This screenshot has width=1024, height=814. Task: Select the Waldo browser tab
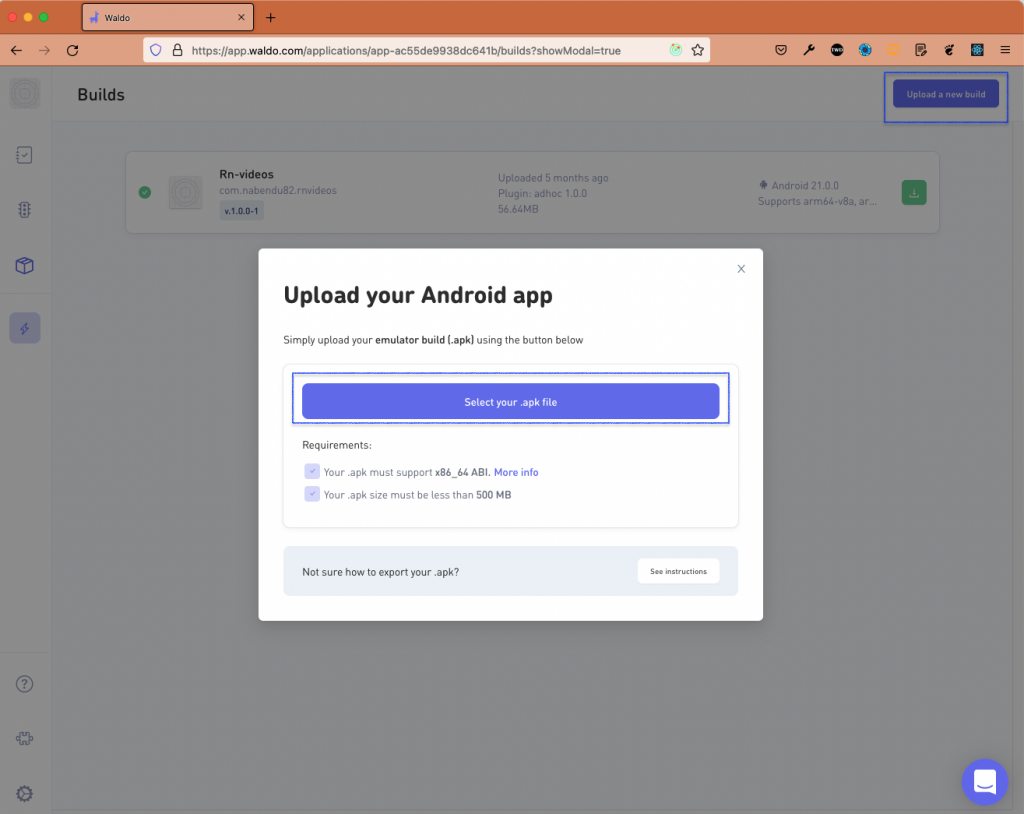pos(167,18)
